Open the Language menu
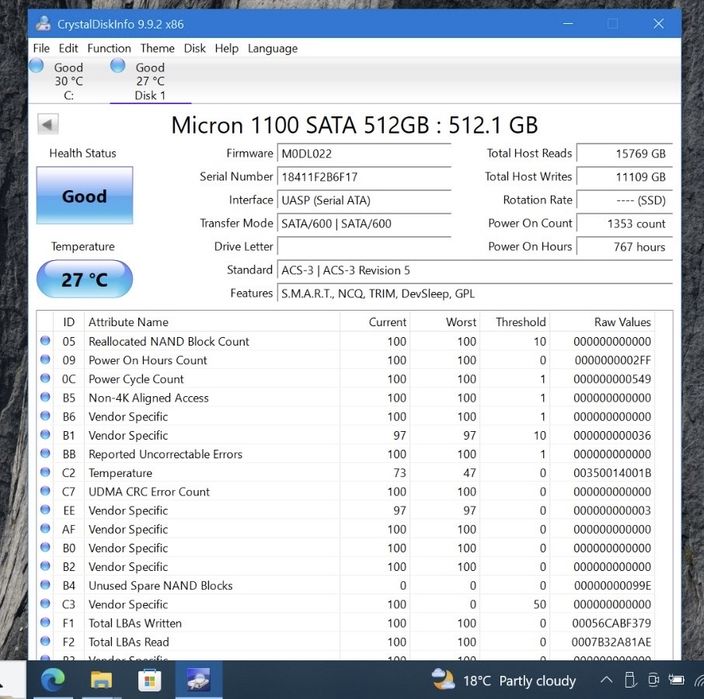The width and height of the screenshot is (704, 699). point(273,48)
